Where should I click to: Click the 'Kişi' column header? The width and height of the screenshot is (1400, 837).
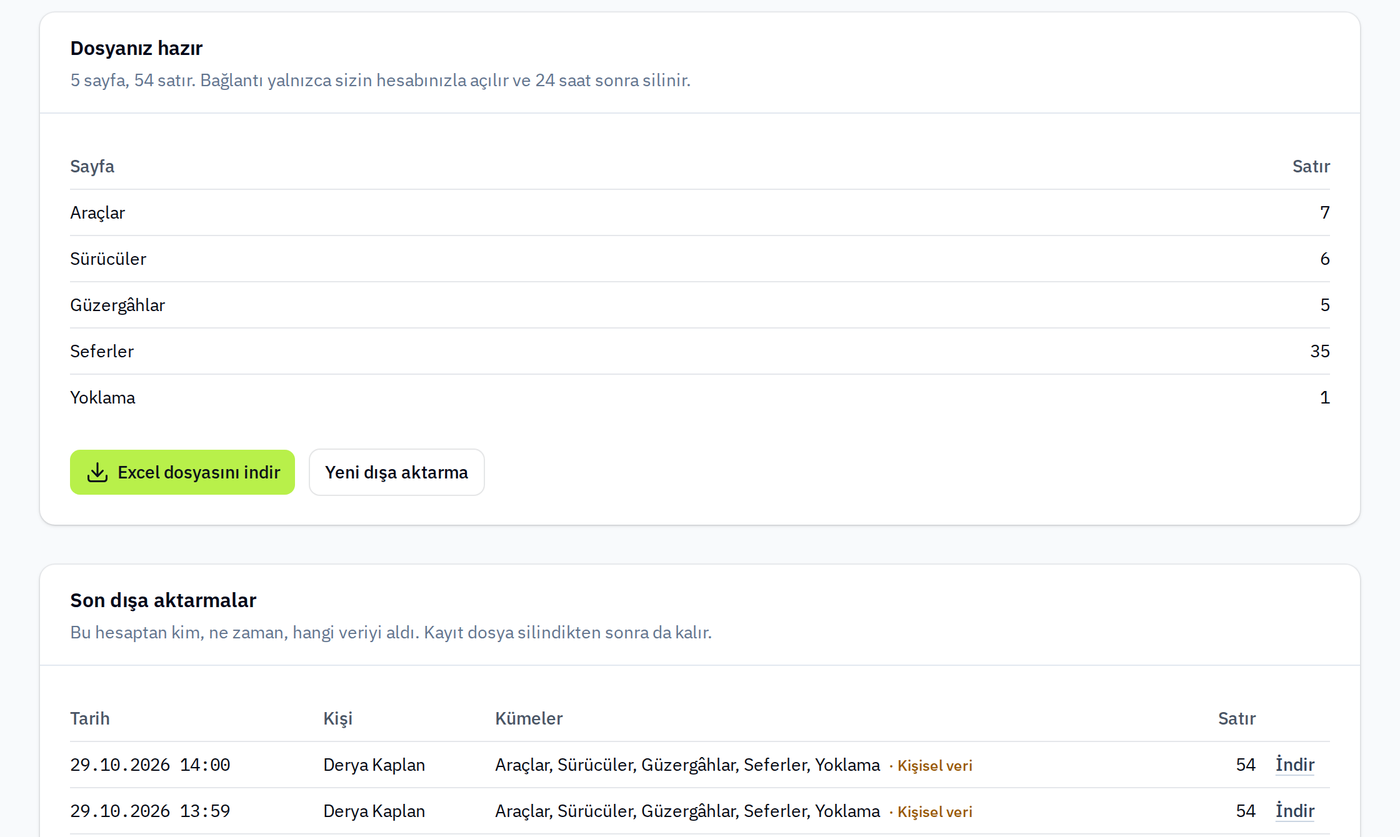338,718
